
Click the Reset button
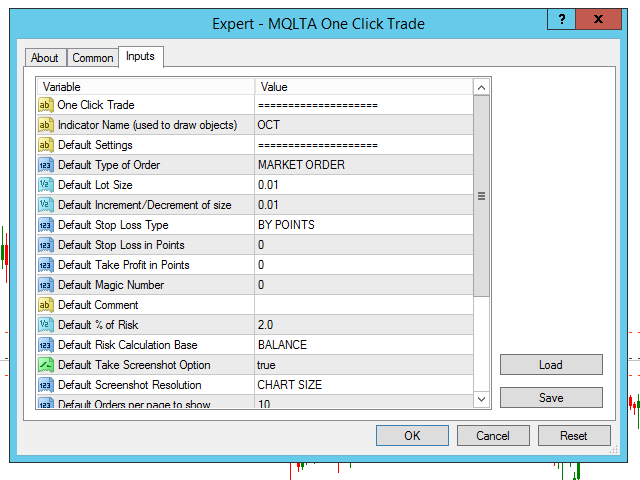click(x=573, y=436)
